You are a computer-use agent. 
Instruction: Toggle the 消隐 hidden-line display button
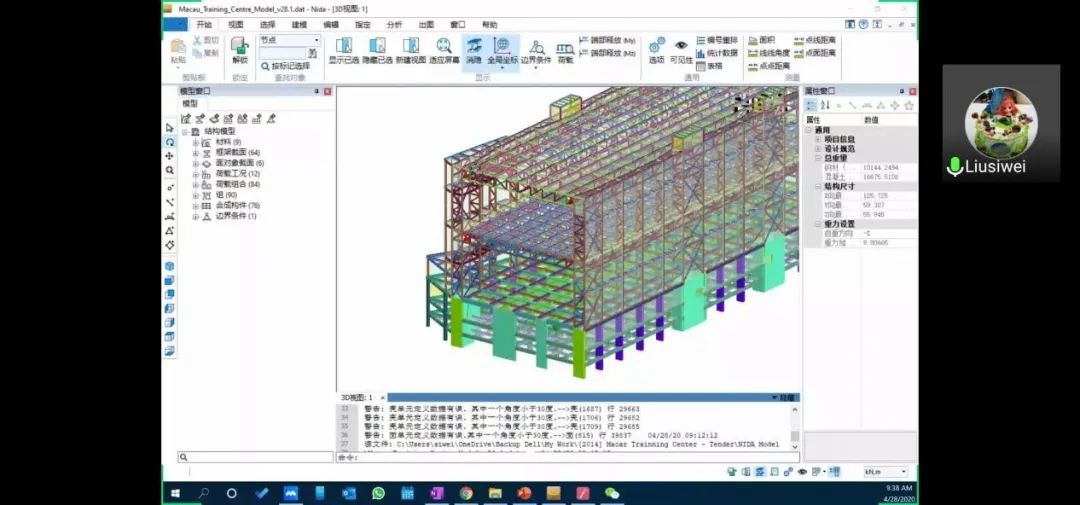473,49
